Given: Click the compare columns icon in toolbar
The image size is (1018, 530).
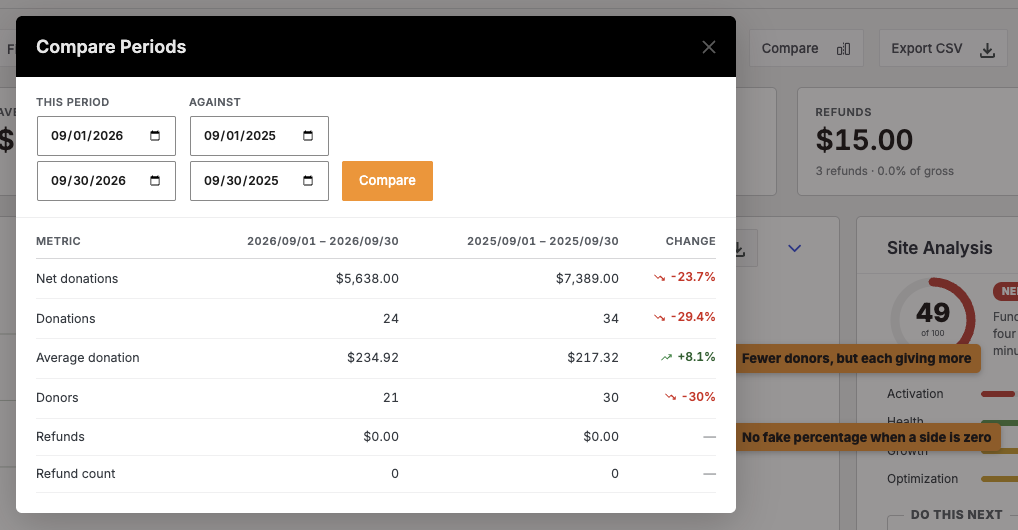Looking at the screenshot, I should coord(843,49).
